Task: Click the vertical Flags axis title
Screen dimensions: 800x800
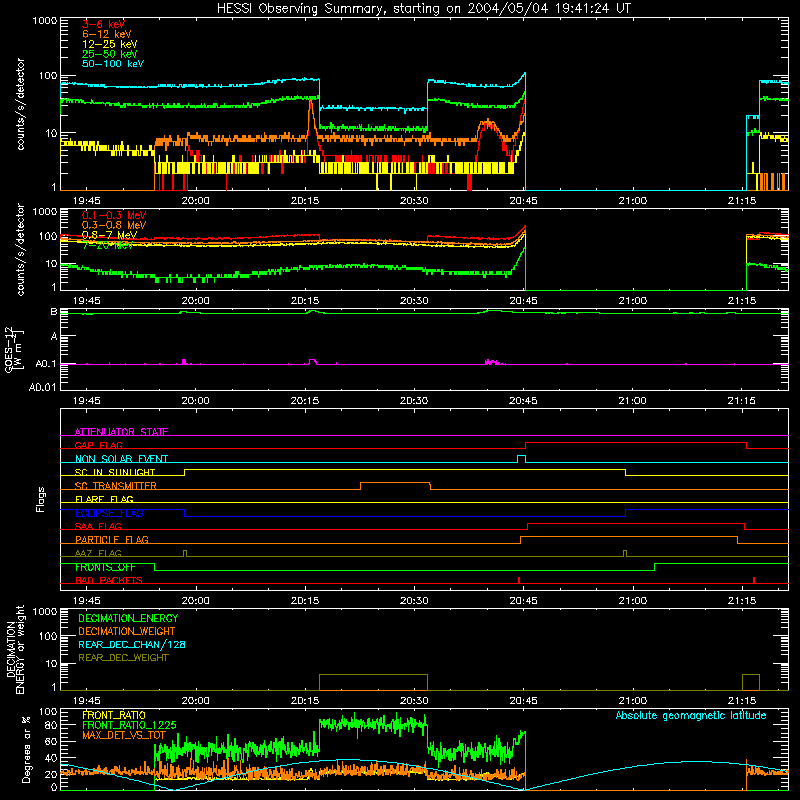Action: (40, 499)
